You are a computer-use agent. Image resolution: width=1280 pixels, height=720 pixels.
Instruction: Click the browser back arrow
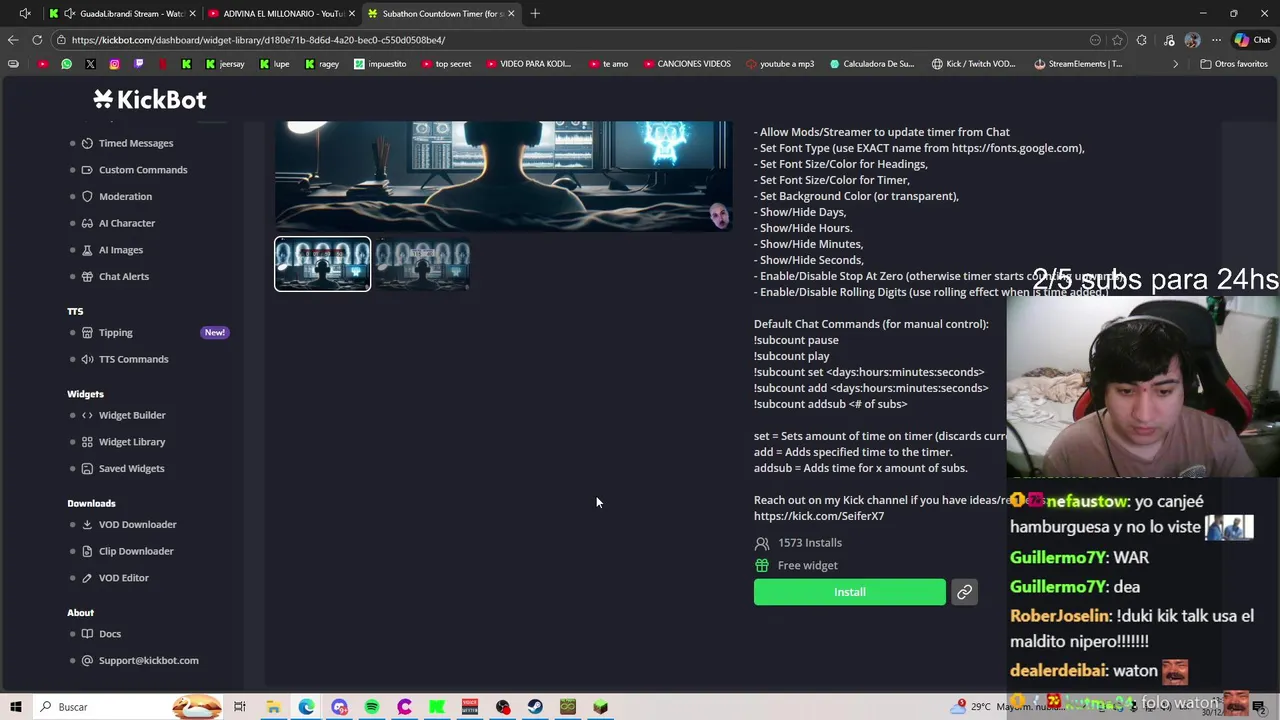coord(12,40)
